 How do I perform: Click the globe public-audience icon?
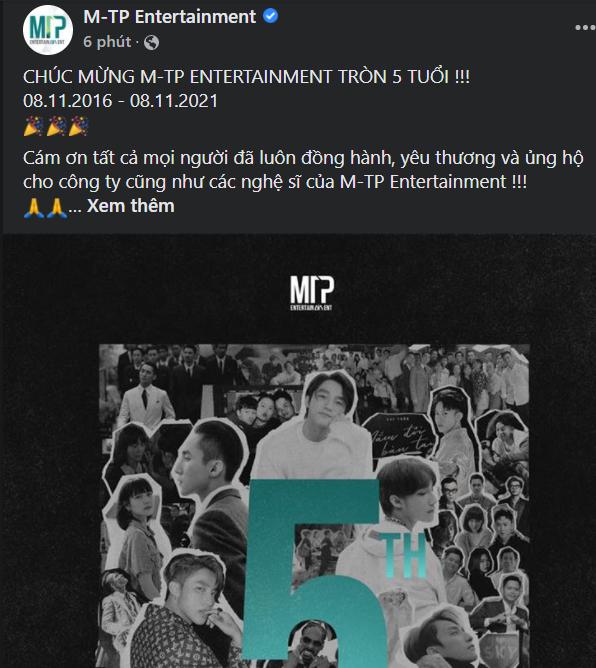(151, 42)
